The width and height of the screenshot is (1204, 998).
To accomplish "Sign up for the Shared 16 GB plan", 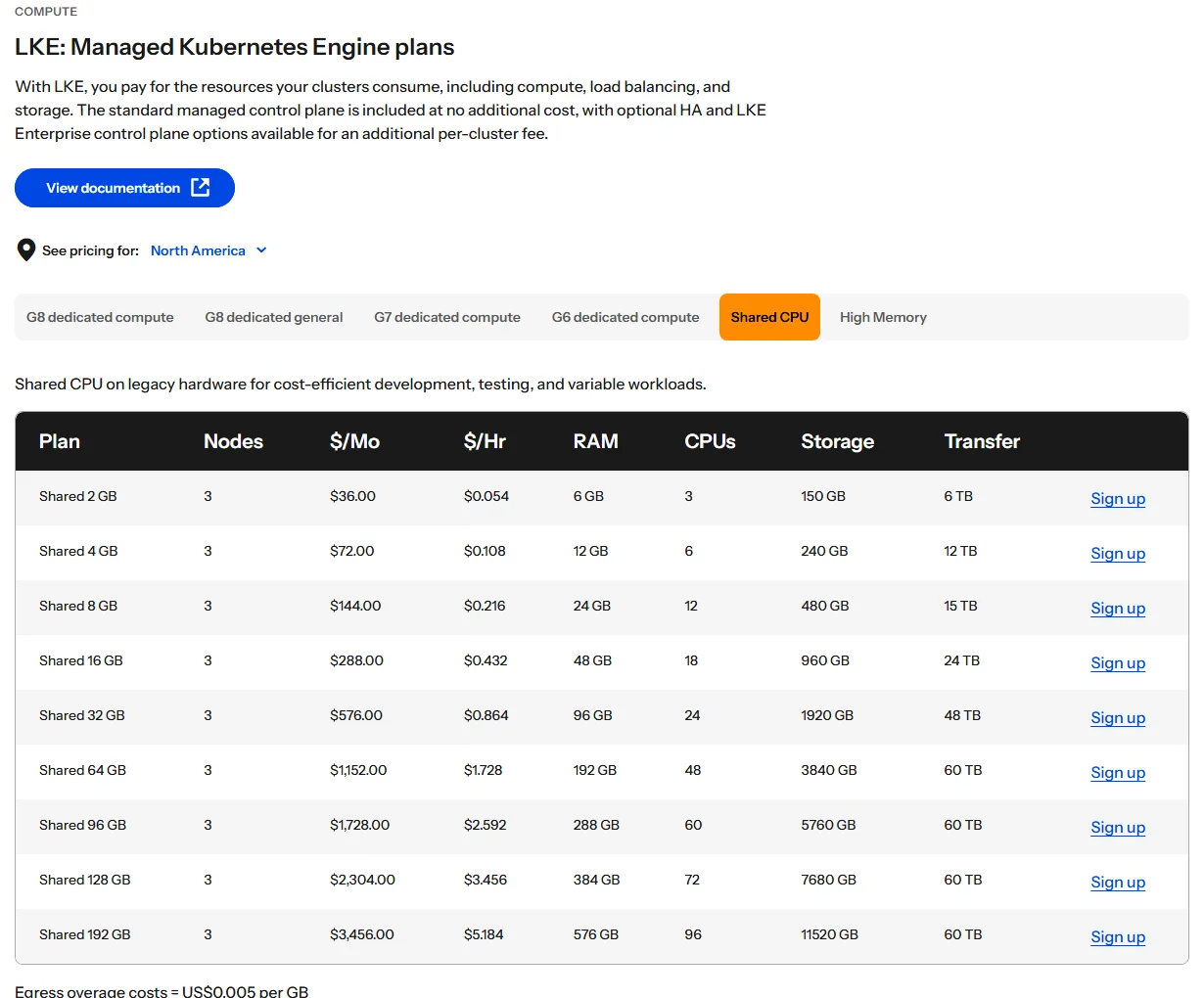I will (1118, 662).
